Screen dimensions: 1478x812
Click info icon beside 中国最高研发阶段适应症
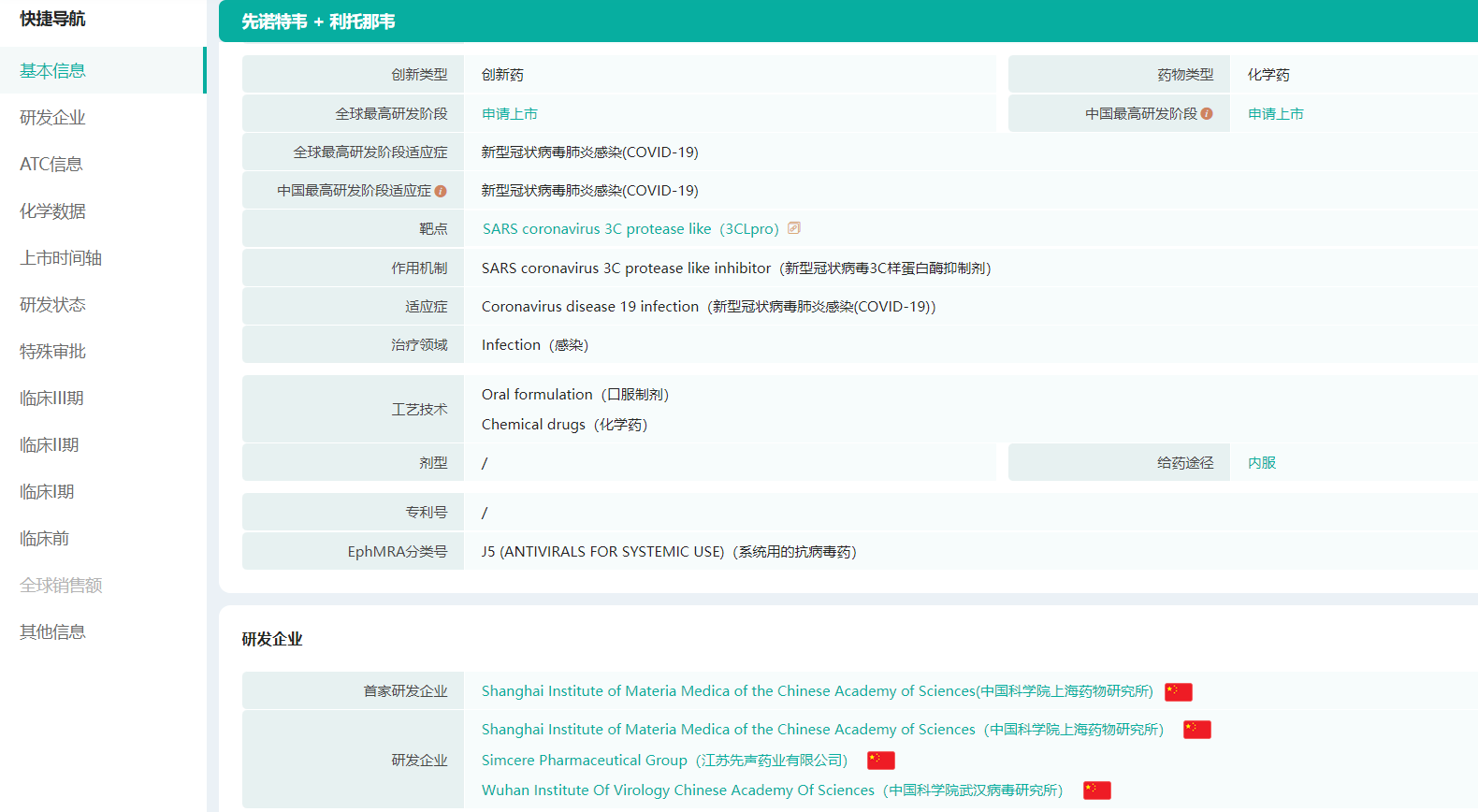tap(441, 191)
